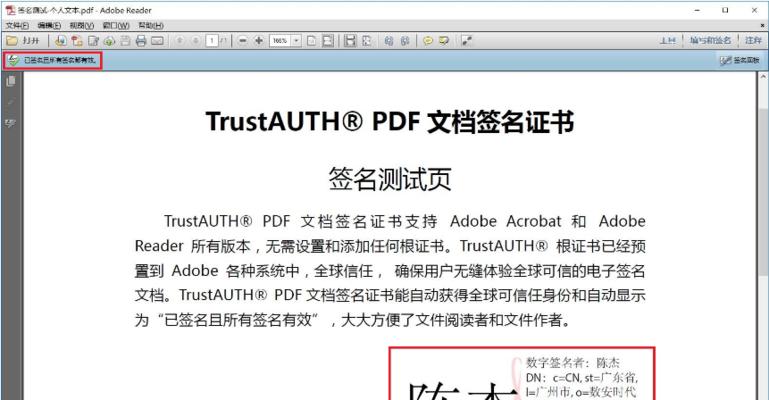Viewport: 769px width, 400px height.
Task: Click the signed-and-valid status message
Action: pos(60,60)
